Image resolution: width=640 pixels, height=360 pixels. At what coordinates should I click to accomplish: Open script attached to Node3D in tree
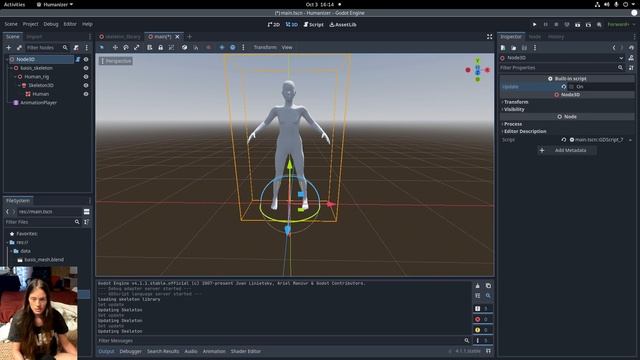tap(78, 59)
